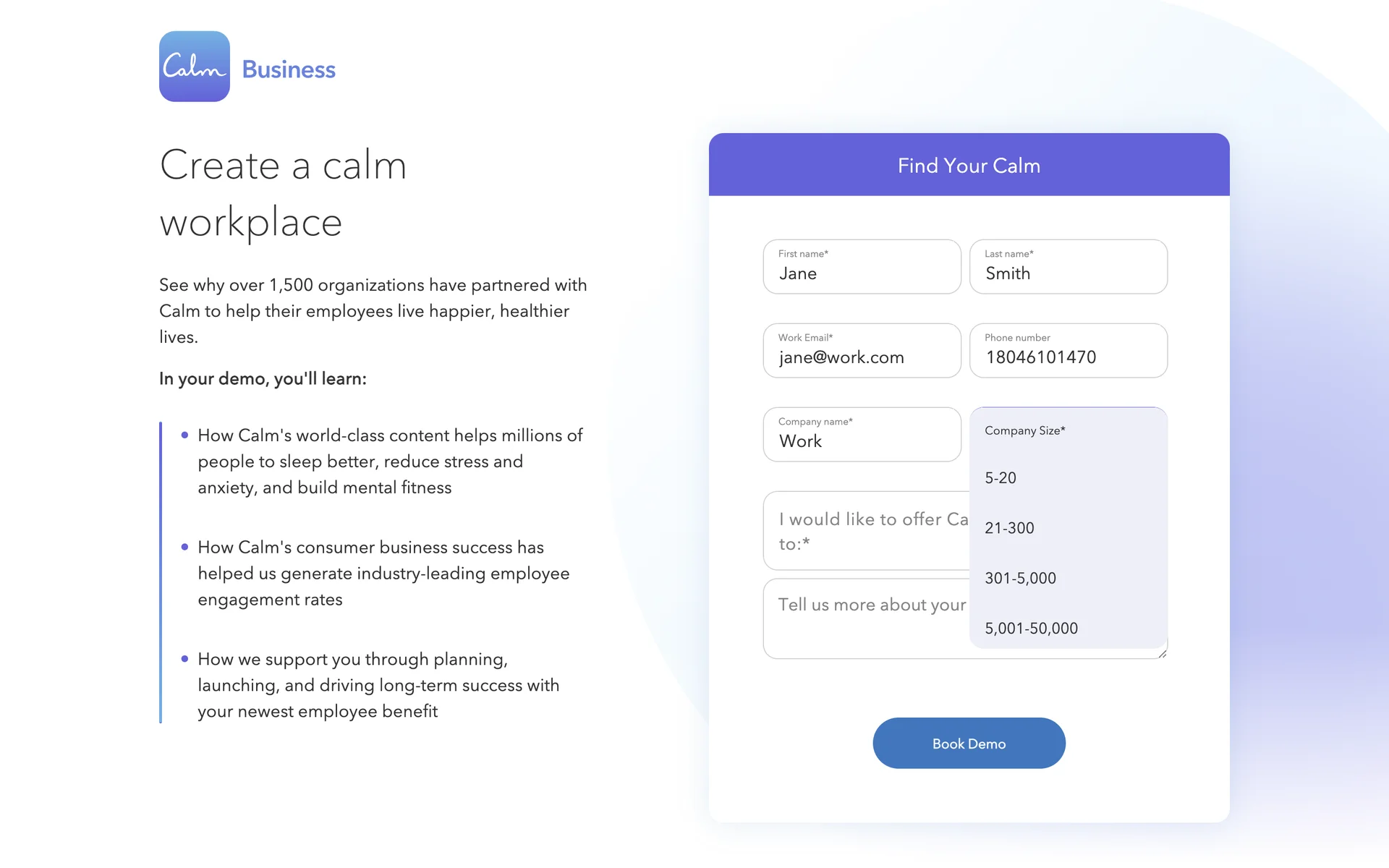Select 21-300 from the size list
1389x868 pixels.
click(x=1010, y=528)
